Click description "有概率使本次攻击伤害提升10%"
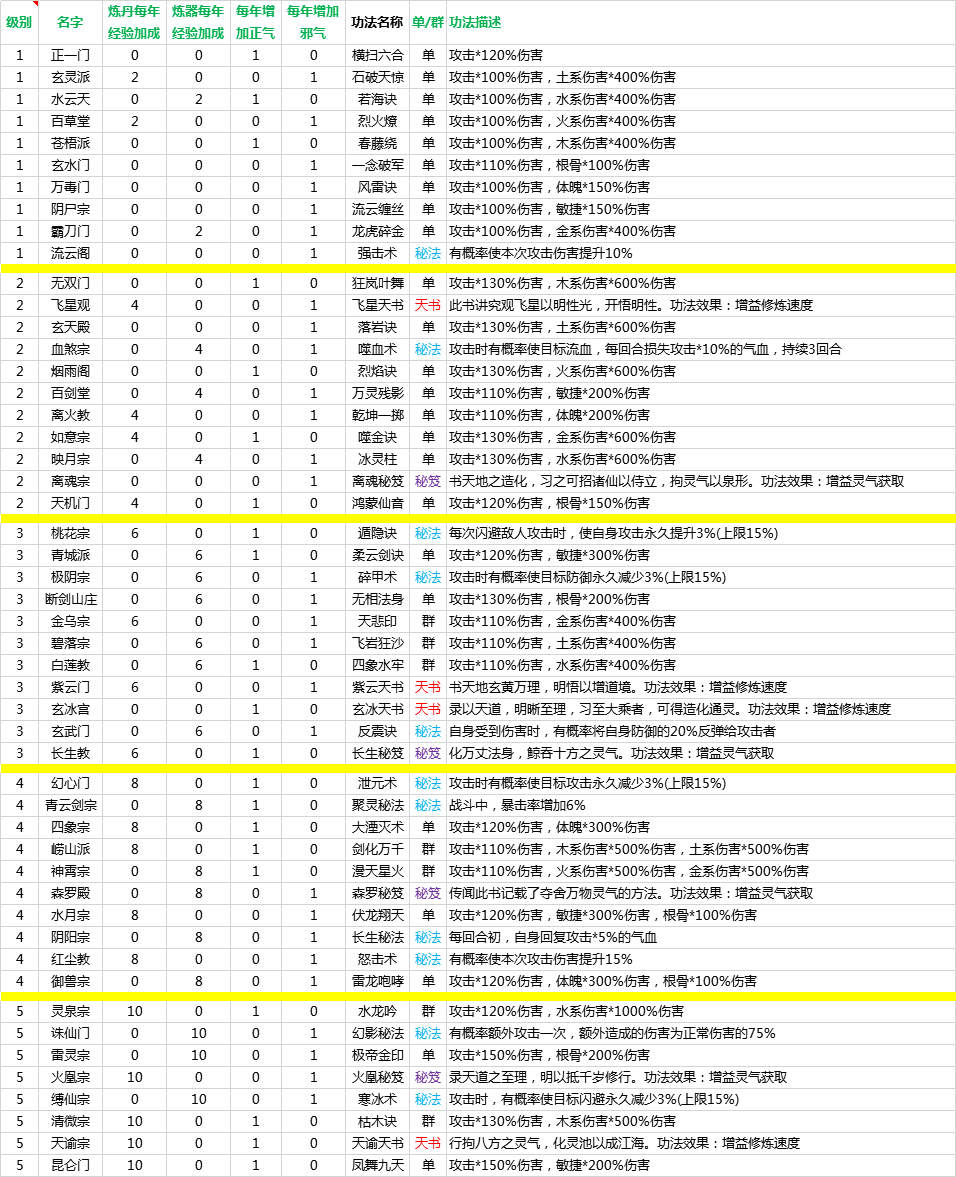Viewport: 956px width, 1177px height. pos(540,253)
